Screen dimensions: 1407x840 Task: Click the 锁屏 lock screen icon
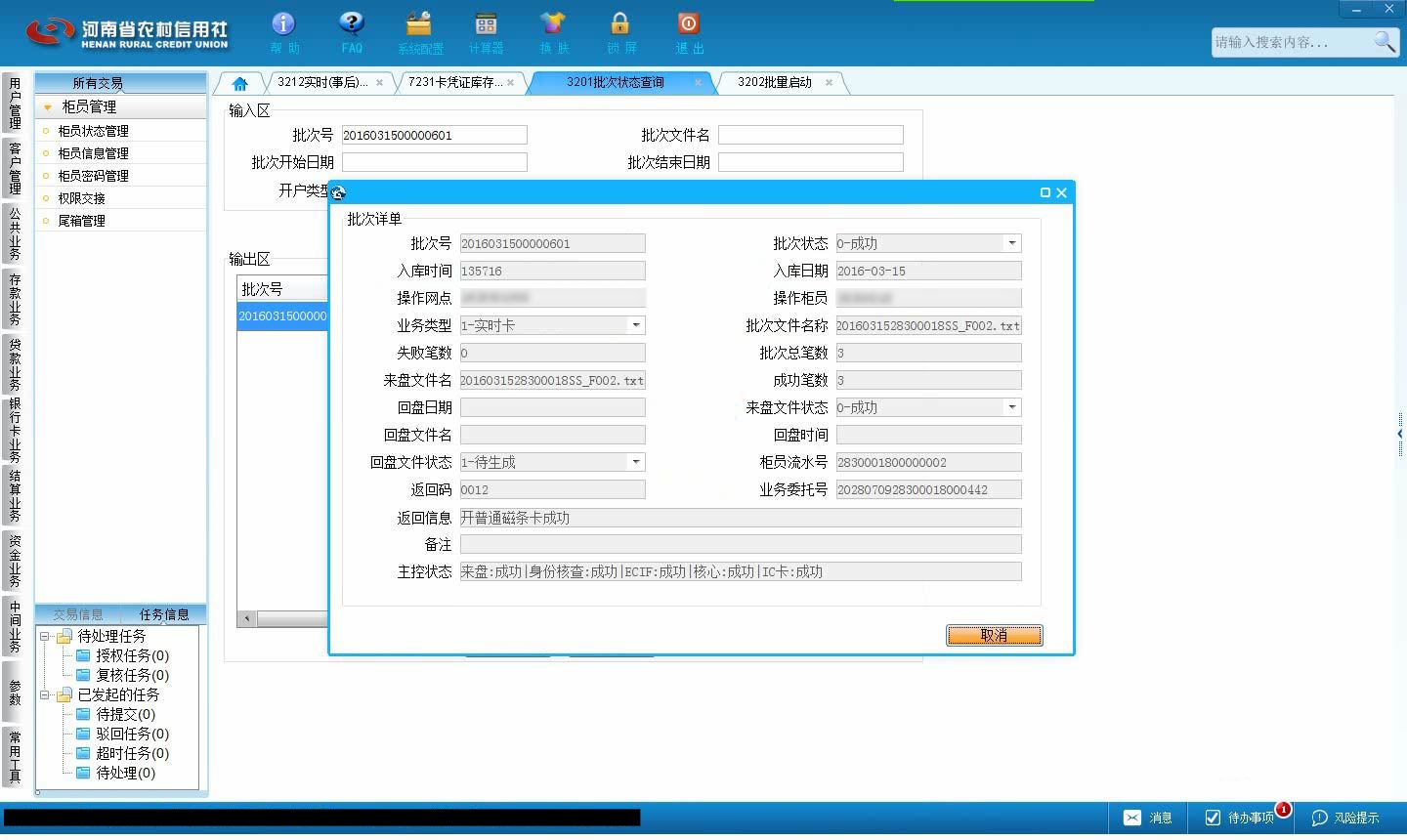coord(620,32)
